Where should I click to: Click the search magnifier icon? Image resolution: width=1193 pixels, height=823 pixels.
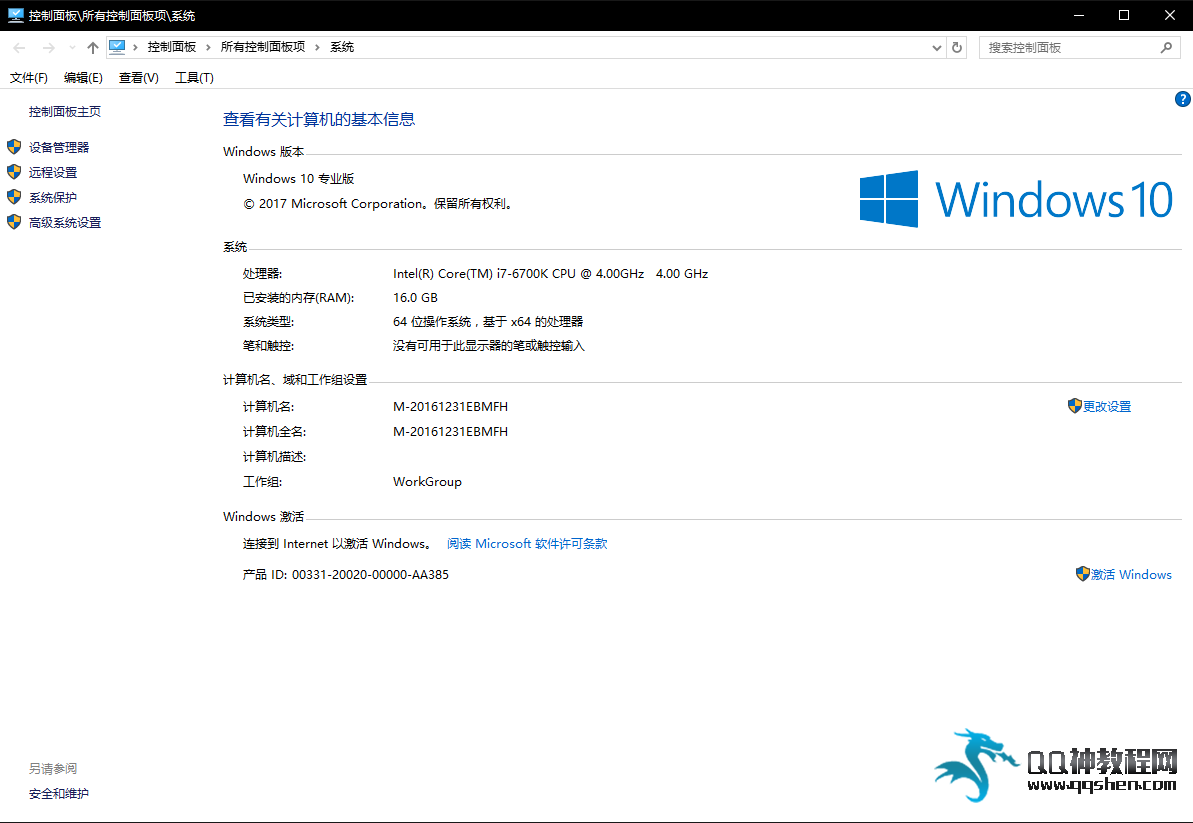1166,48
